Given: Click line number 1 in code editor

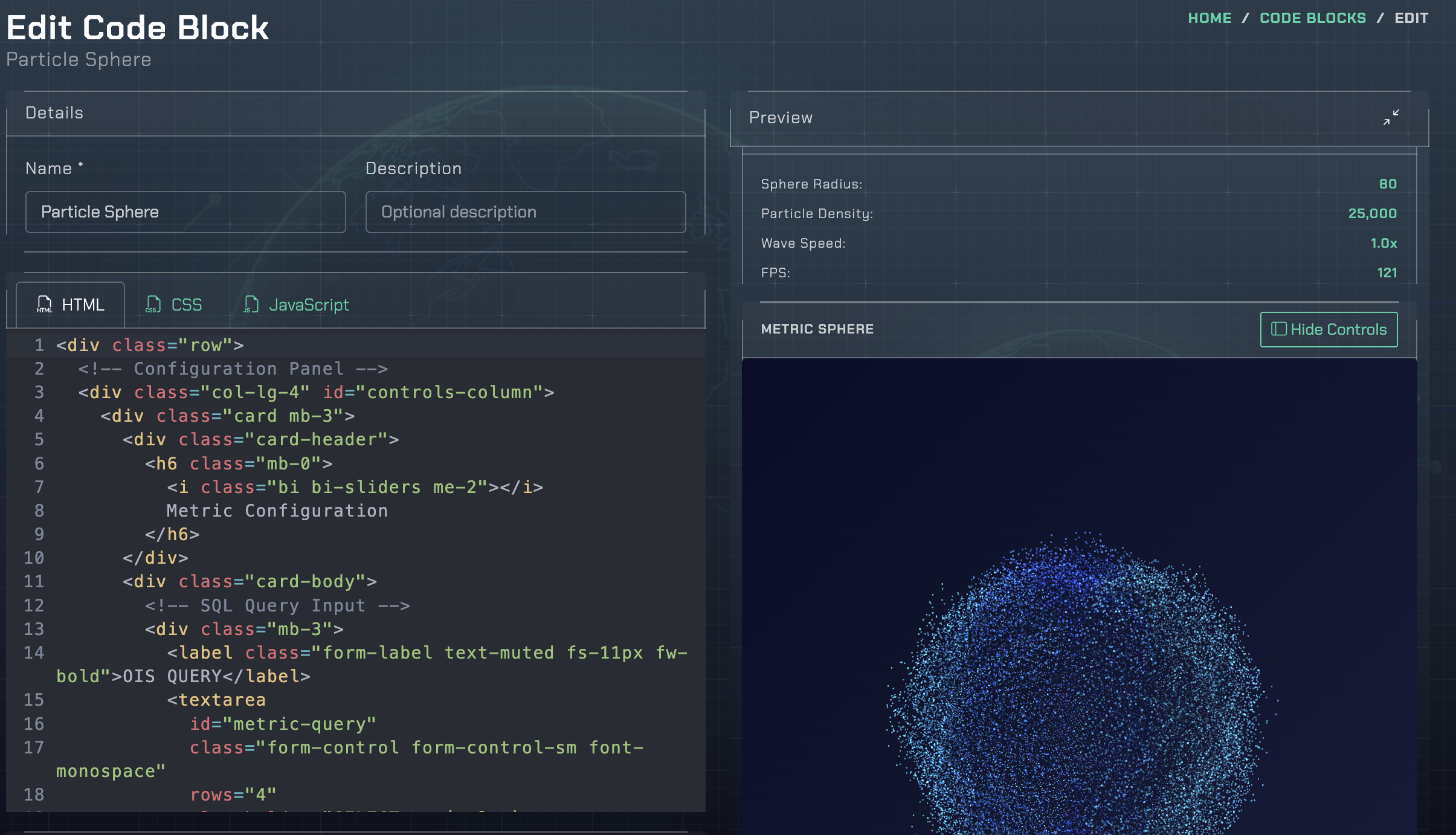Looking at the screenshot, I should click(x=39, y=345).
